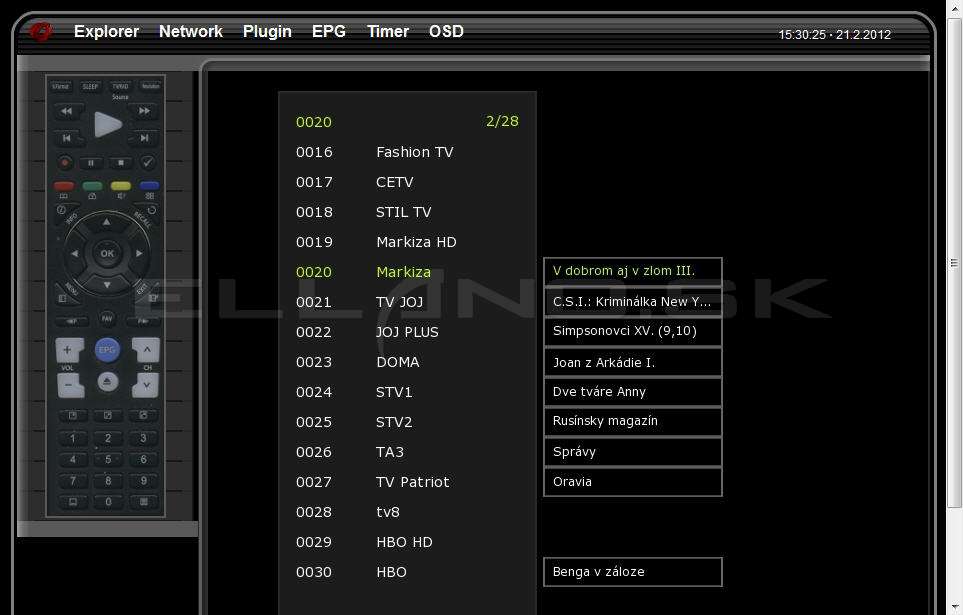Click the right arrow on remote d-pad
Screen dimensions: 963x615
point(139,253)
